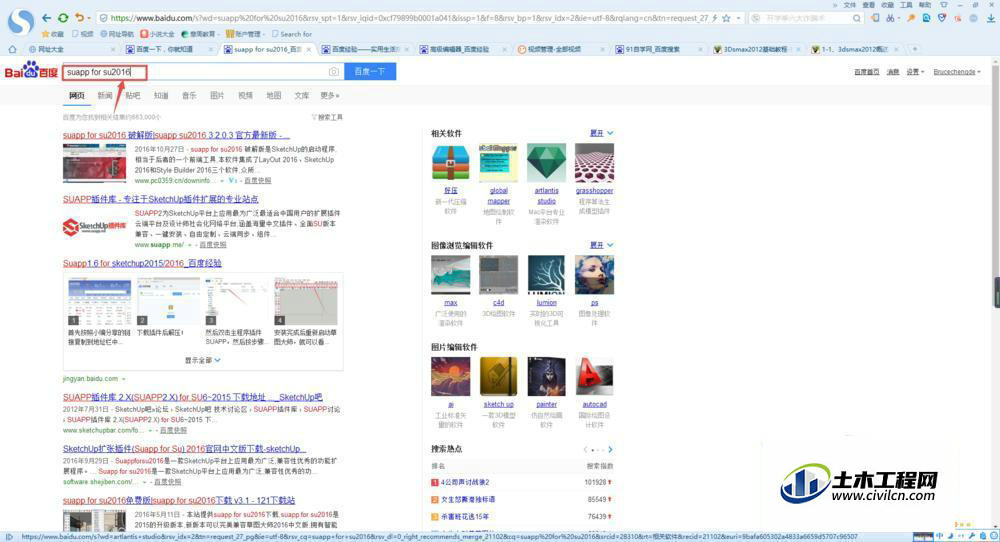The height and width of the screenshot is (542, 1000).
Task: Expand 显示全部 in Baidu Jingyan result
Action: pos(203,360)
